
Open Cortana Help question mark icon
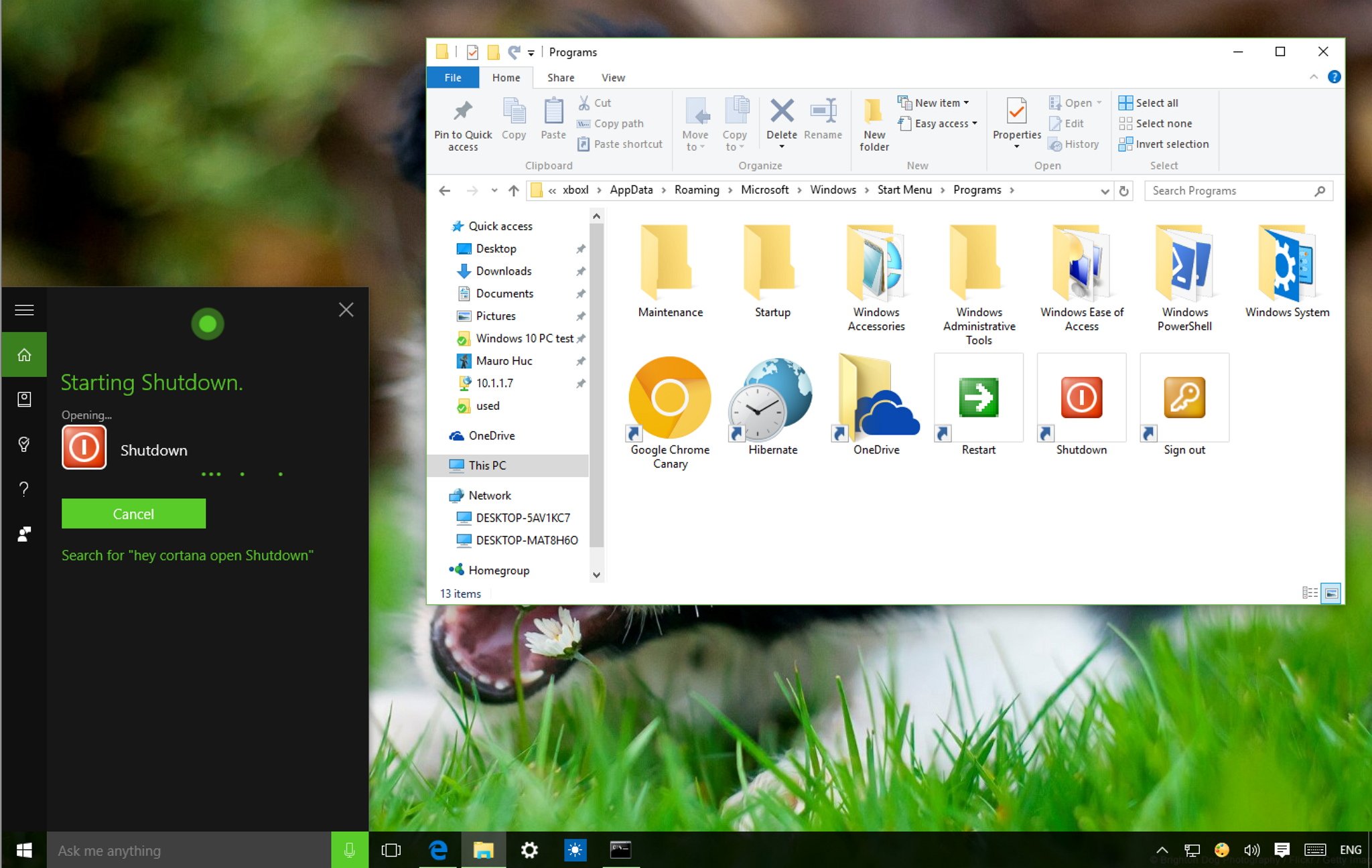(x=24, y=489)
